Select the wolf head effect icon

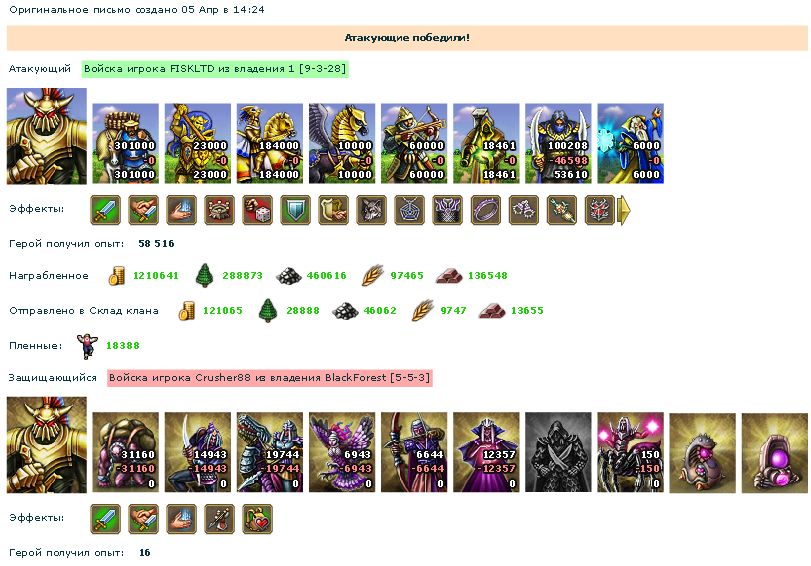(371, 210)
